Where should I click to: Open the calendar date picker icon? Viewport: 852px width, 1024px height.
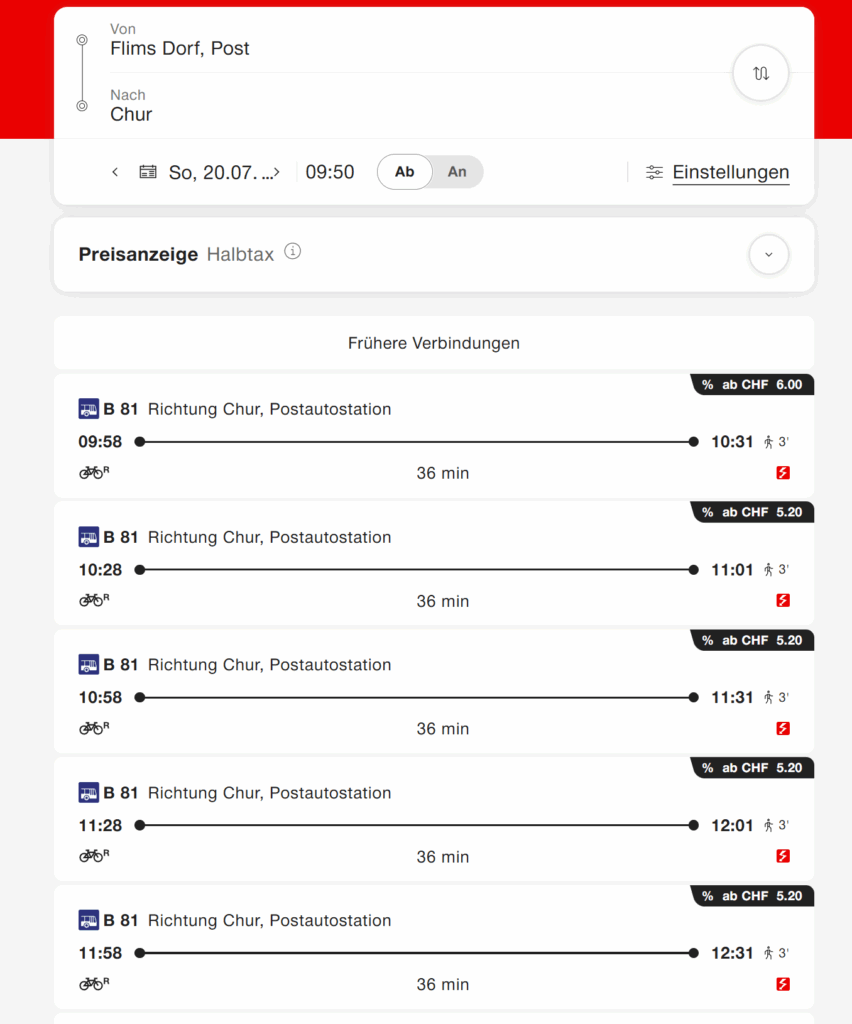(x=148, y=172)
